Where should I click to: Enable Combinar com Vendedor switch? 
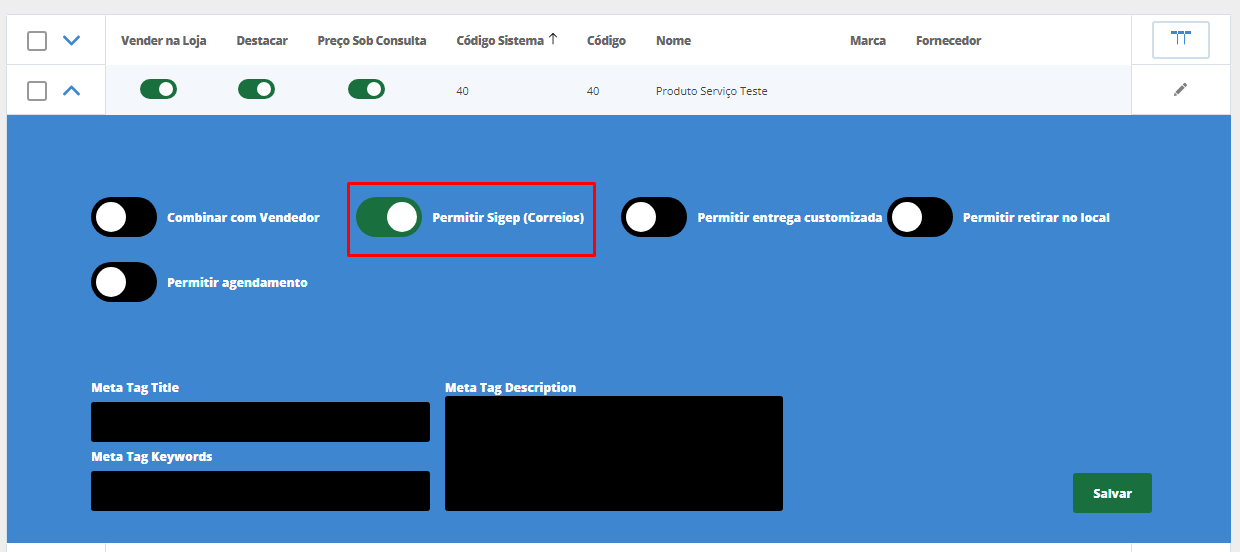(124, 217)
